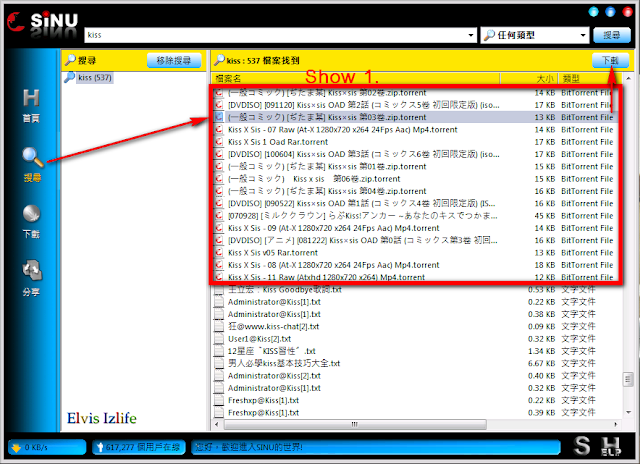Select 男人必學kiss基本技巧大全.txt row
This screenshot has width=640, height=464.
click(x=414, y=363)
